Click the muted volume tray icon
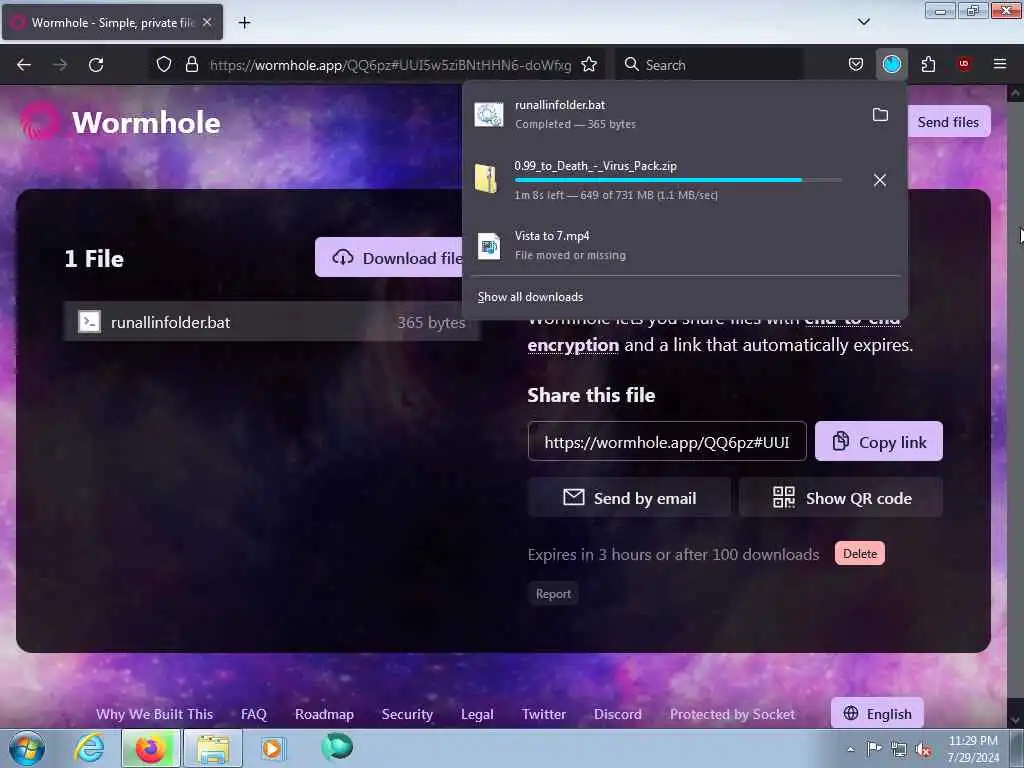The width and height of the screenshot is (1024, 768). click(x=923, y=750)
